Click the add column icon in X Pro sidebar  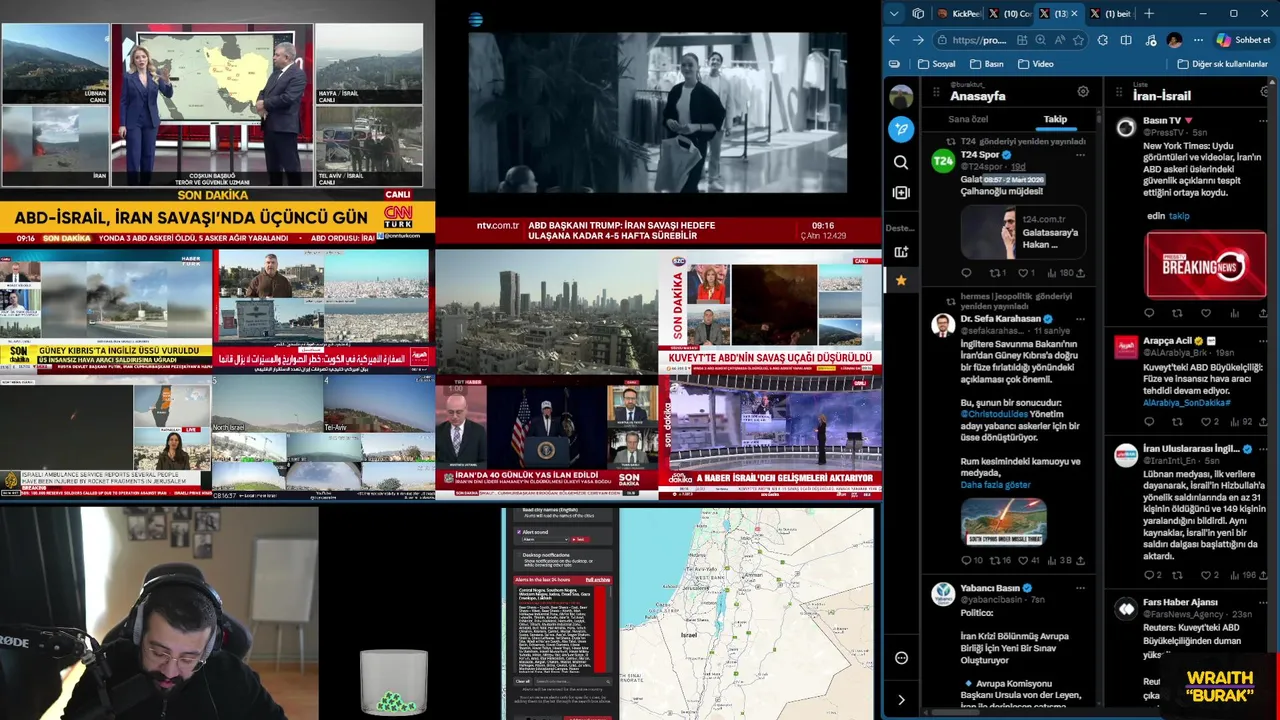[901, 192]
